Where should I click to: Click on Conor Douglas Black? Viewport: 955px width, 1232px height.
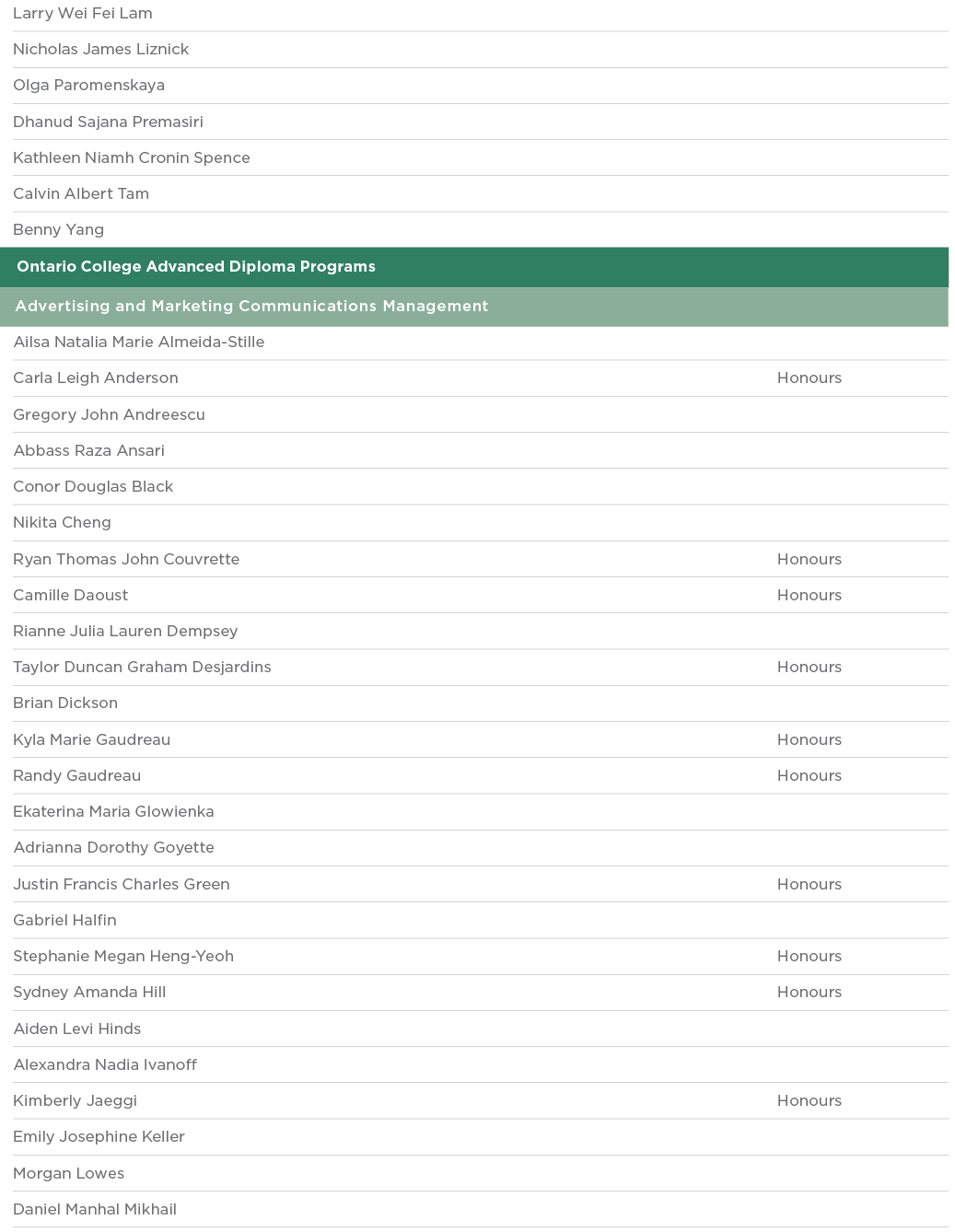[x=93, y=487]
